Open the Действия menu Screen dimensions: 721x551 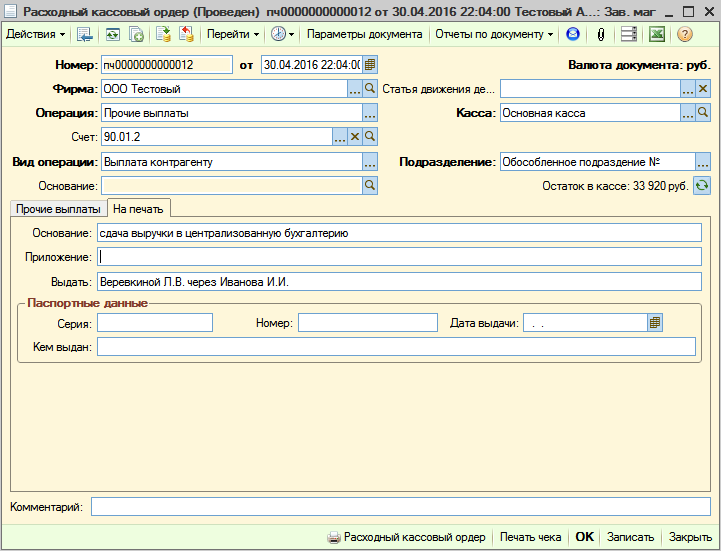click(35, 34)
